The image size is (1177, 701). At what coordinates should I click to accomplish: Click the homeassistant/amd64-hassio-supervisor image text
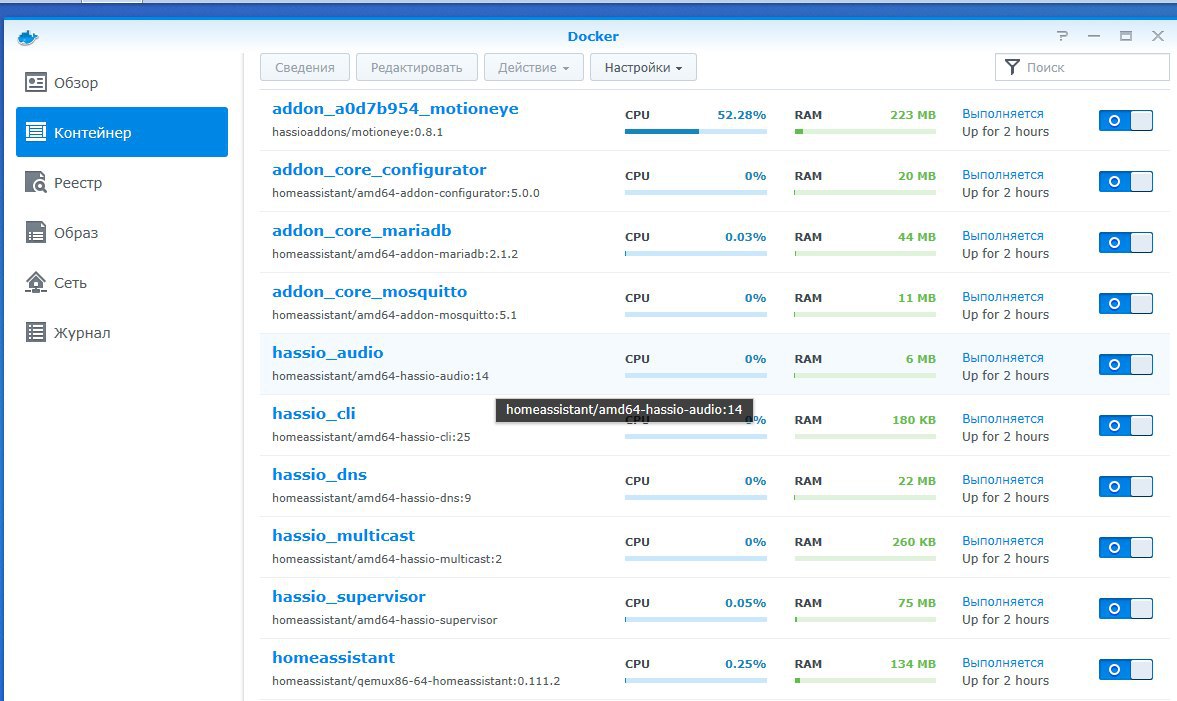pyautogui.click(x=384, y=620)
